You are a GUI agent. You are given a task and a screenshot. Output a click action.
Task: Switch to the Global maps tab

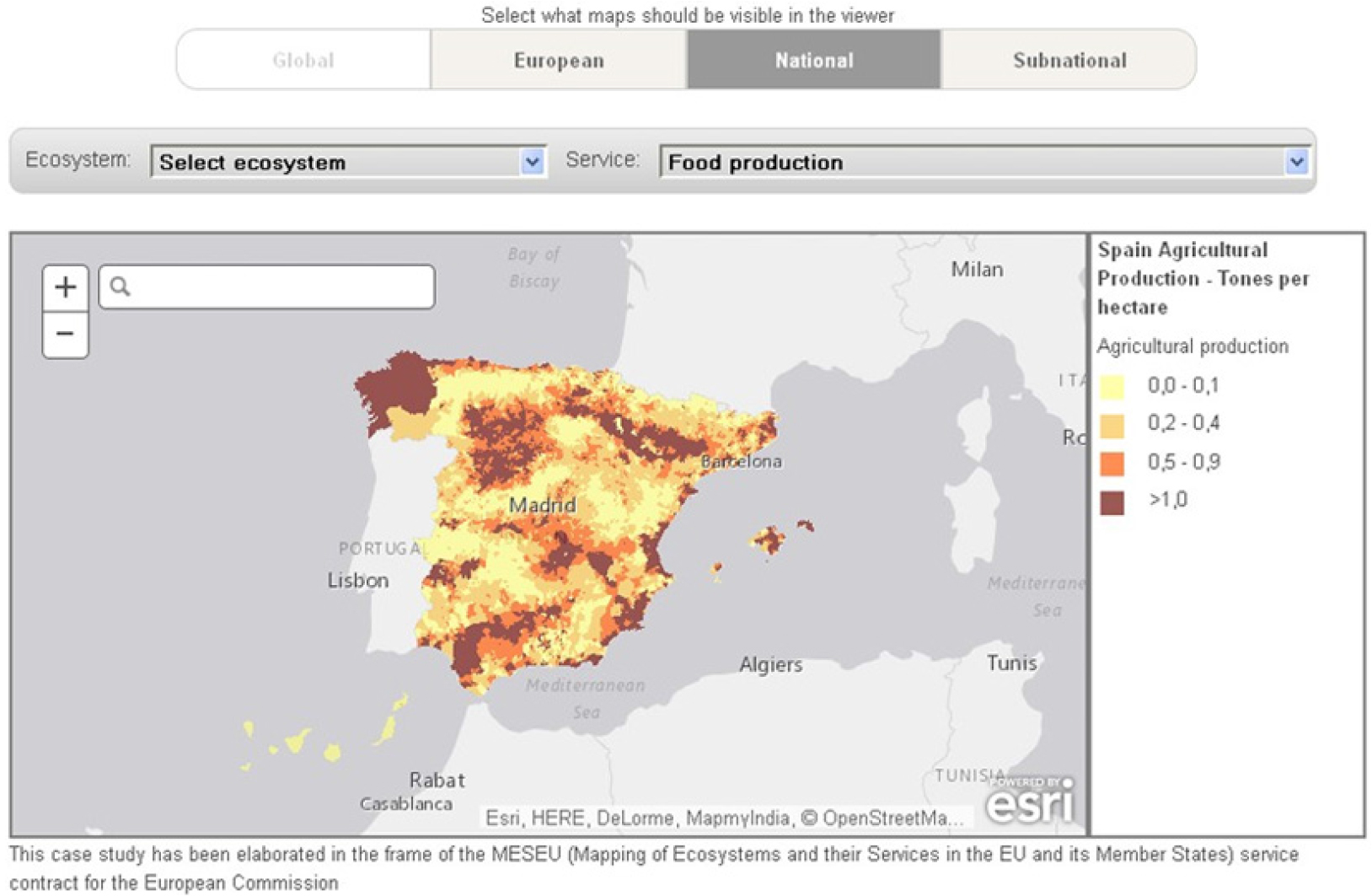point(303,61)
